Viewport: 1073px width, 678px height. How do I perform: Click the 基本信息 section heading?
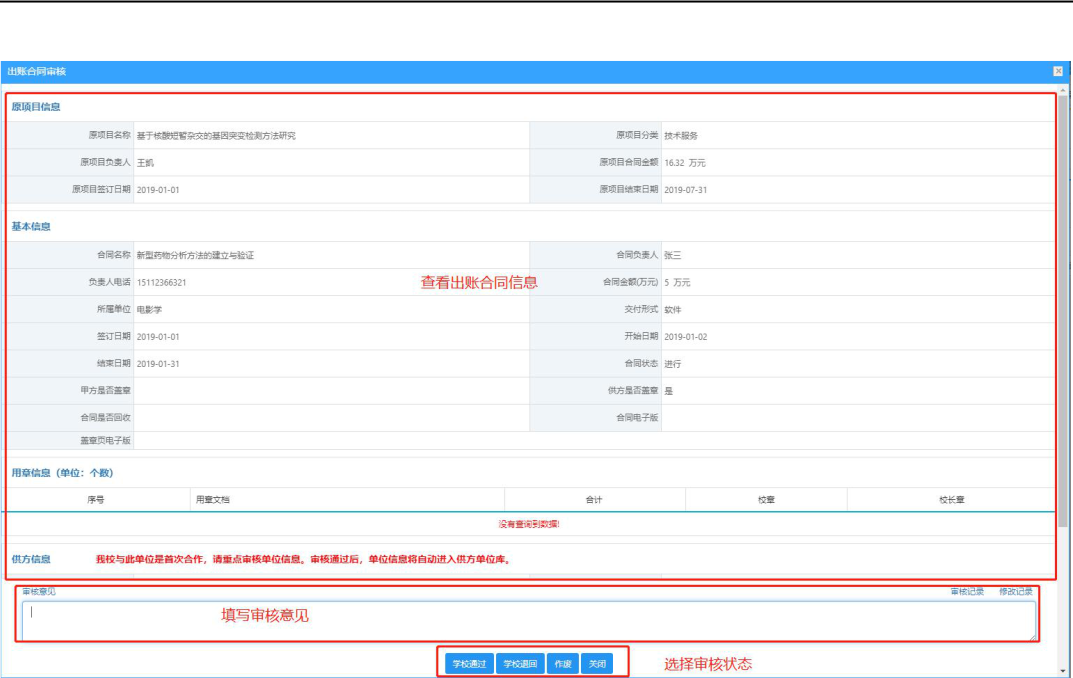(31, 226)
